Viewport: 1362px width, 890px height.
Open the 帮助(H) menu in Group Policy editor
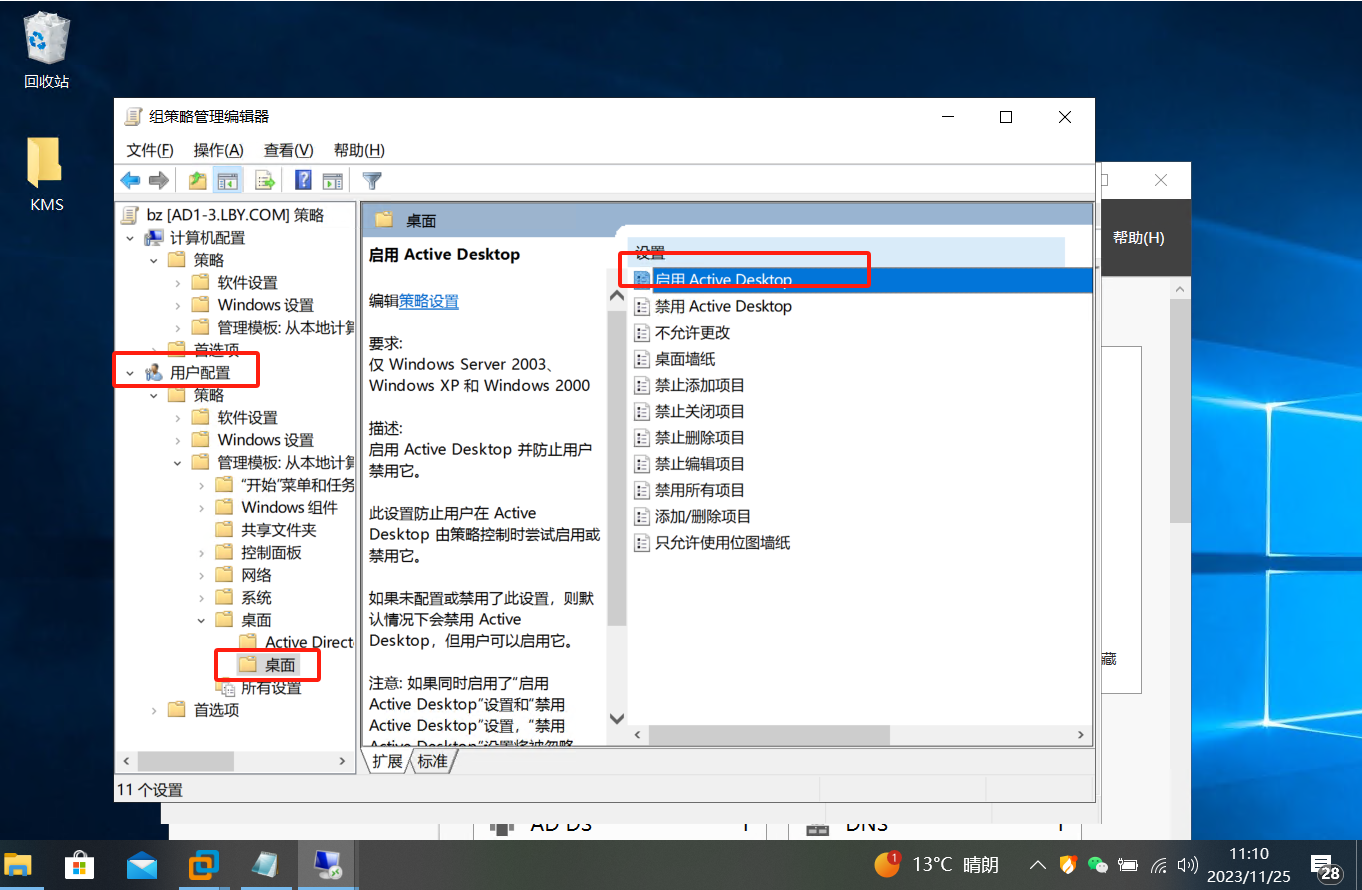359,150
